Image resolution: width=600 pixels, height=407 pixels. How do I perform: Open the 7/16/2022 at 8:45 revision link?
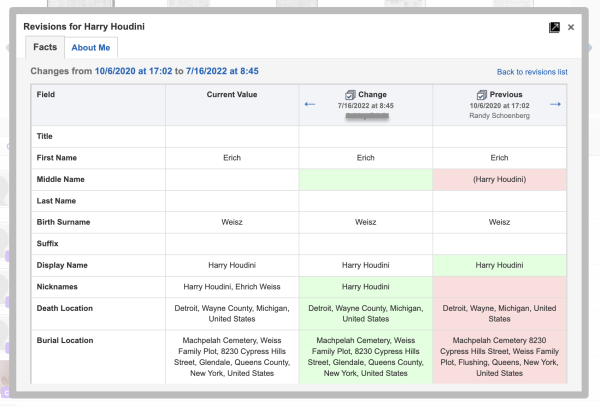[x=222, y=71]
